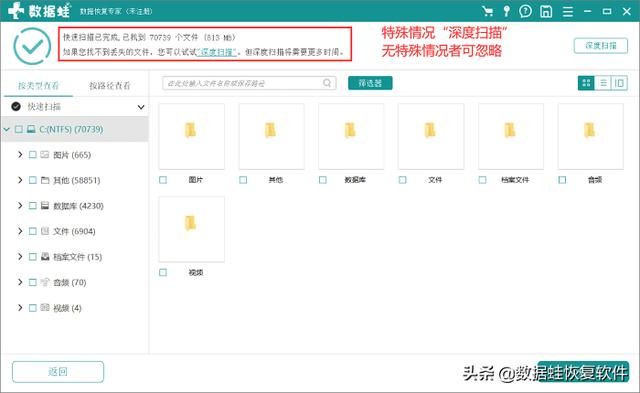Open the 其他 folder thumbnail
The width and height of the screenshot is (640, 393).
coord(271,136)
